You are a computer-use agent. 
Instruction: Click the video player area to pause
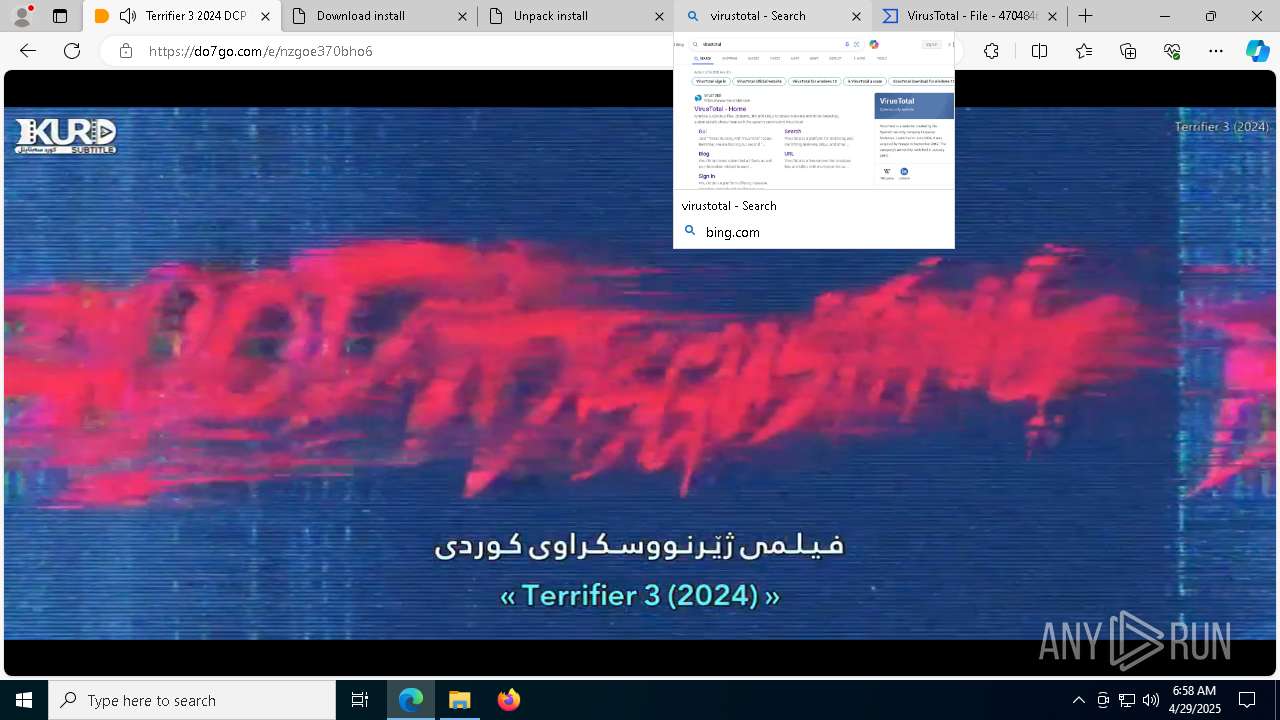tap(640, 372)
